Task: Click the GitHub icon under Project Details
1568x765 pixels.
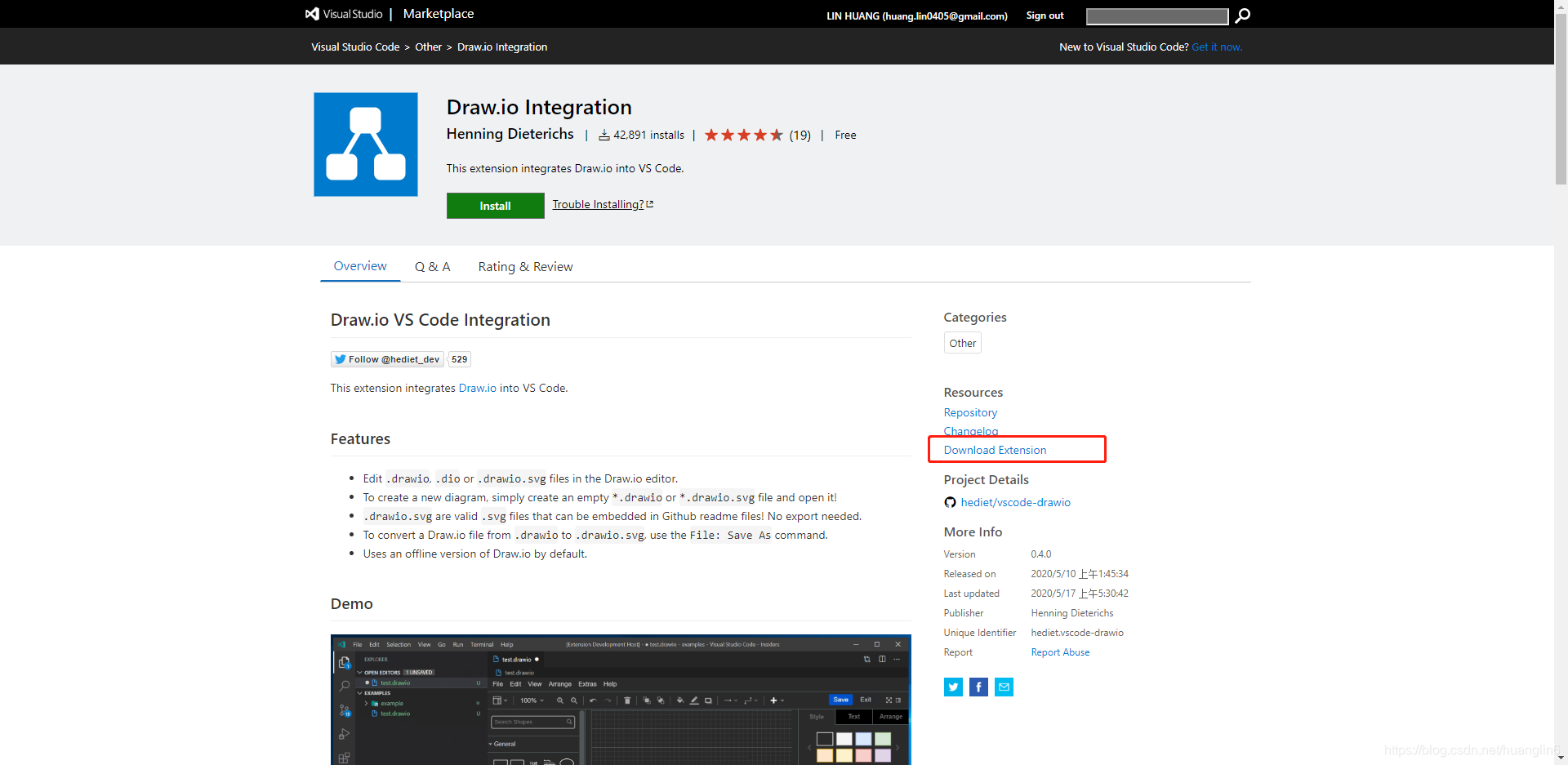Action: point(950,502)
